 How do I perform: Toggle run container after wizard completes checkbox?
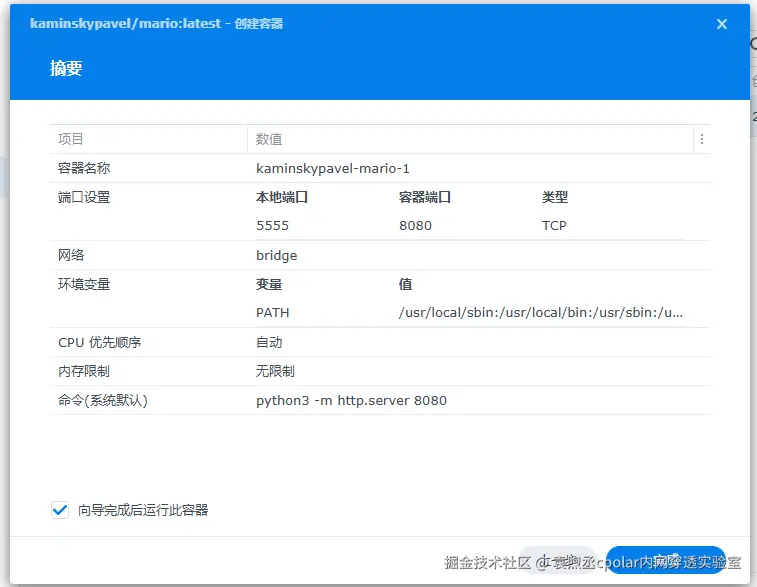tap(60, 510)
